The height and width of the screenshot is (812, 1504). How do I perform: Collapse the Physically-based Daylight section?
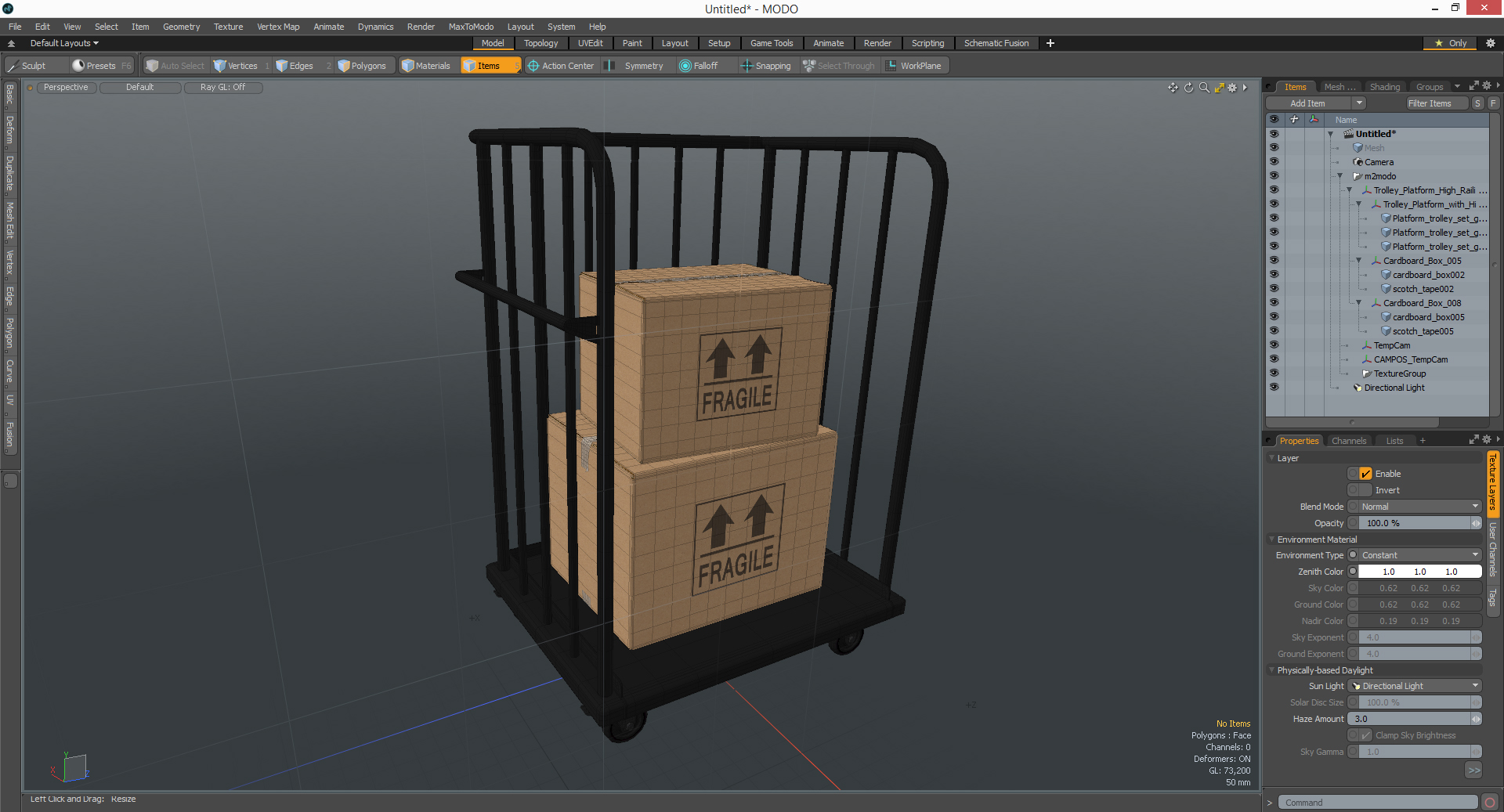tap(1271, 670)
